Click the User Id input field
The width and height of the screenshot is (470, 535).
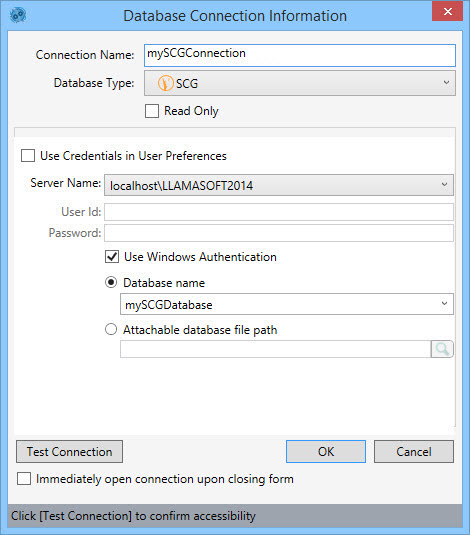point(279,212)
